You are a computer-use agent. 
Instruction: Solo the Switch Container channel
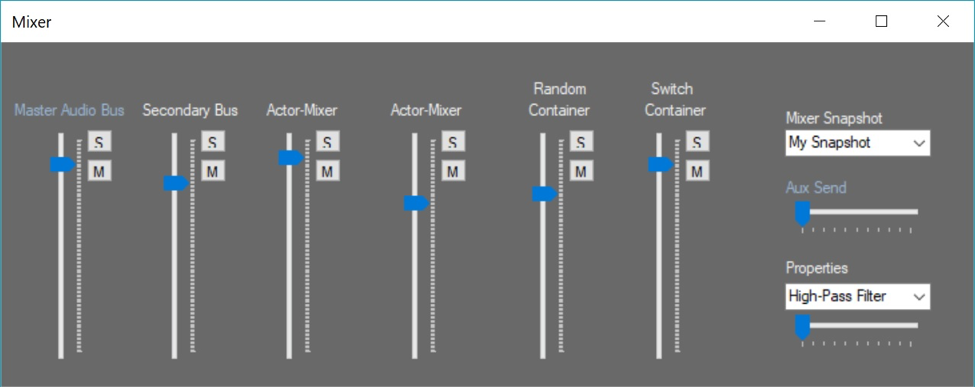(x=698, y=141)
